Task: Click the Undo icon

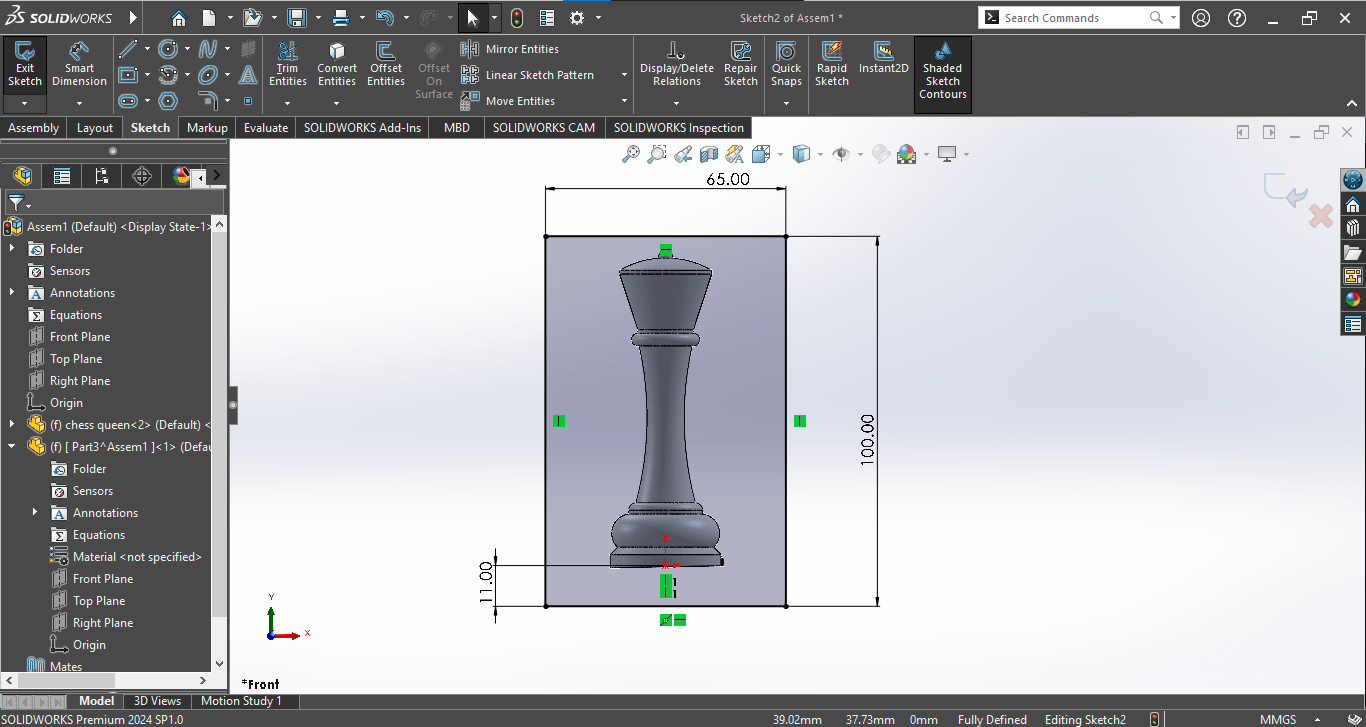Action: point(385,18)
